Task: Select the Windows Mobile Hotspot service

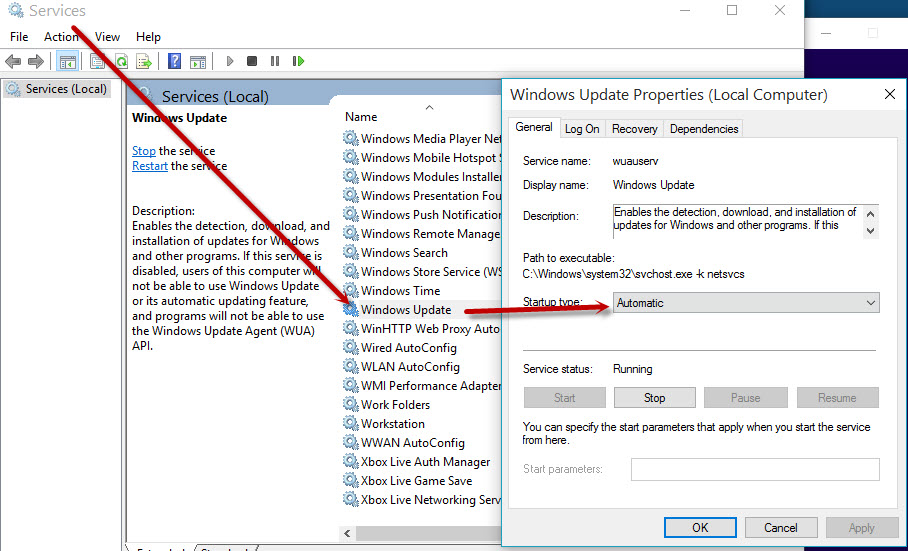Action: coord(422,157)
